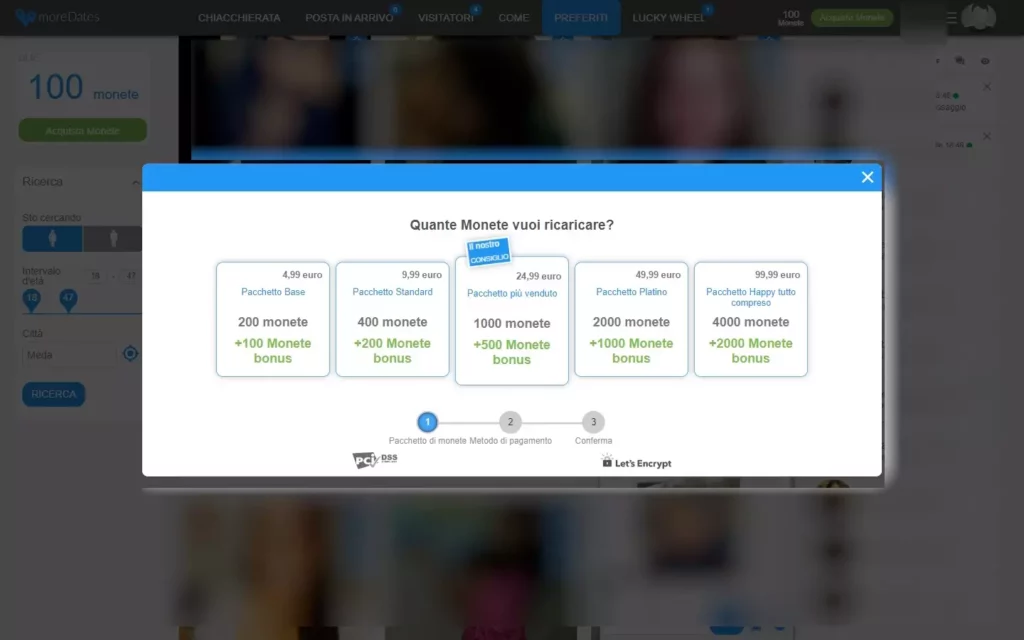Click the +2000 Monete bonus text
1024x640 pixels.
click(750, 351)
